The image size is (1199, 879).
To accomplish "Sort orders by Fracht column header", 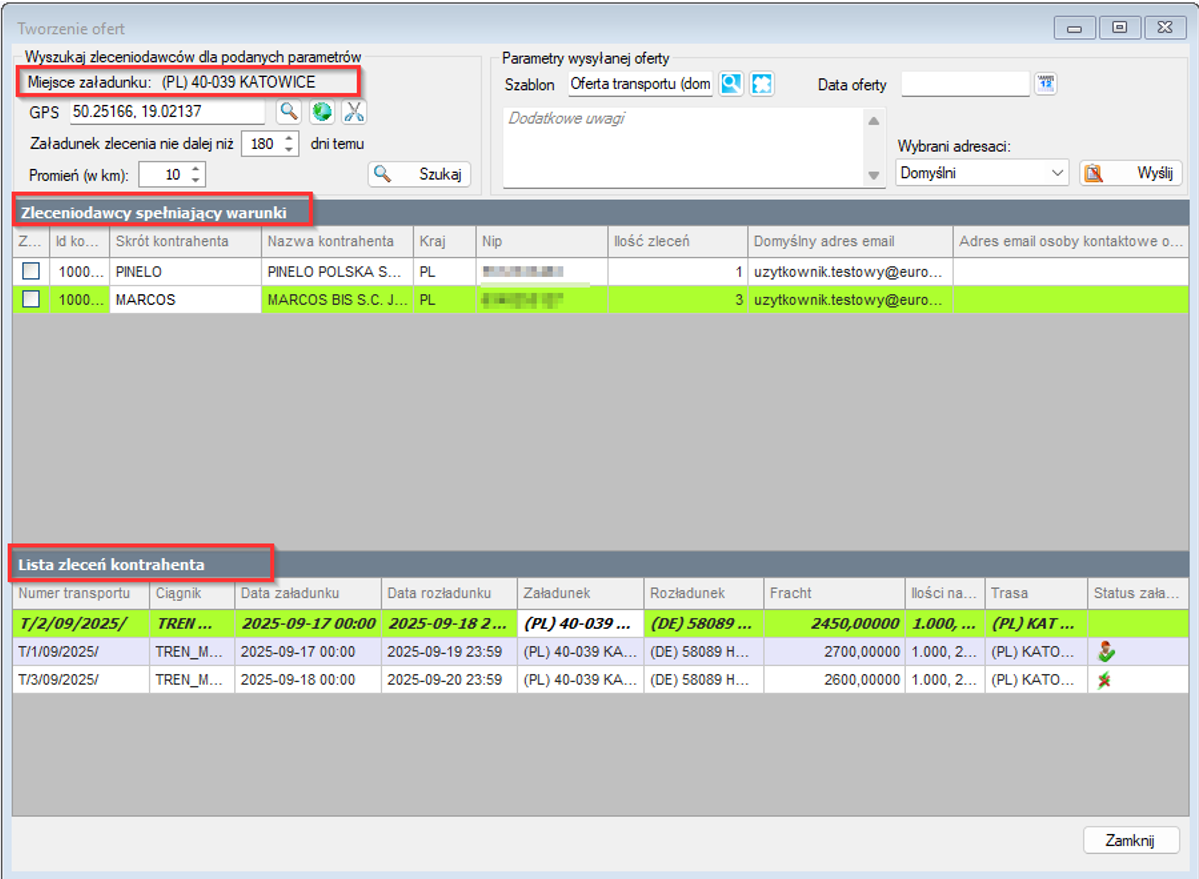I will click(832, 593).
